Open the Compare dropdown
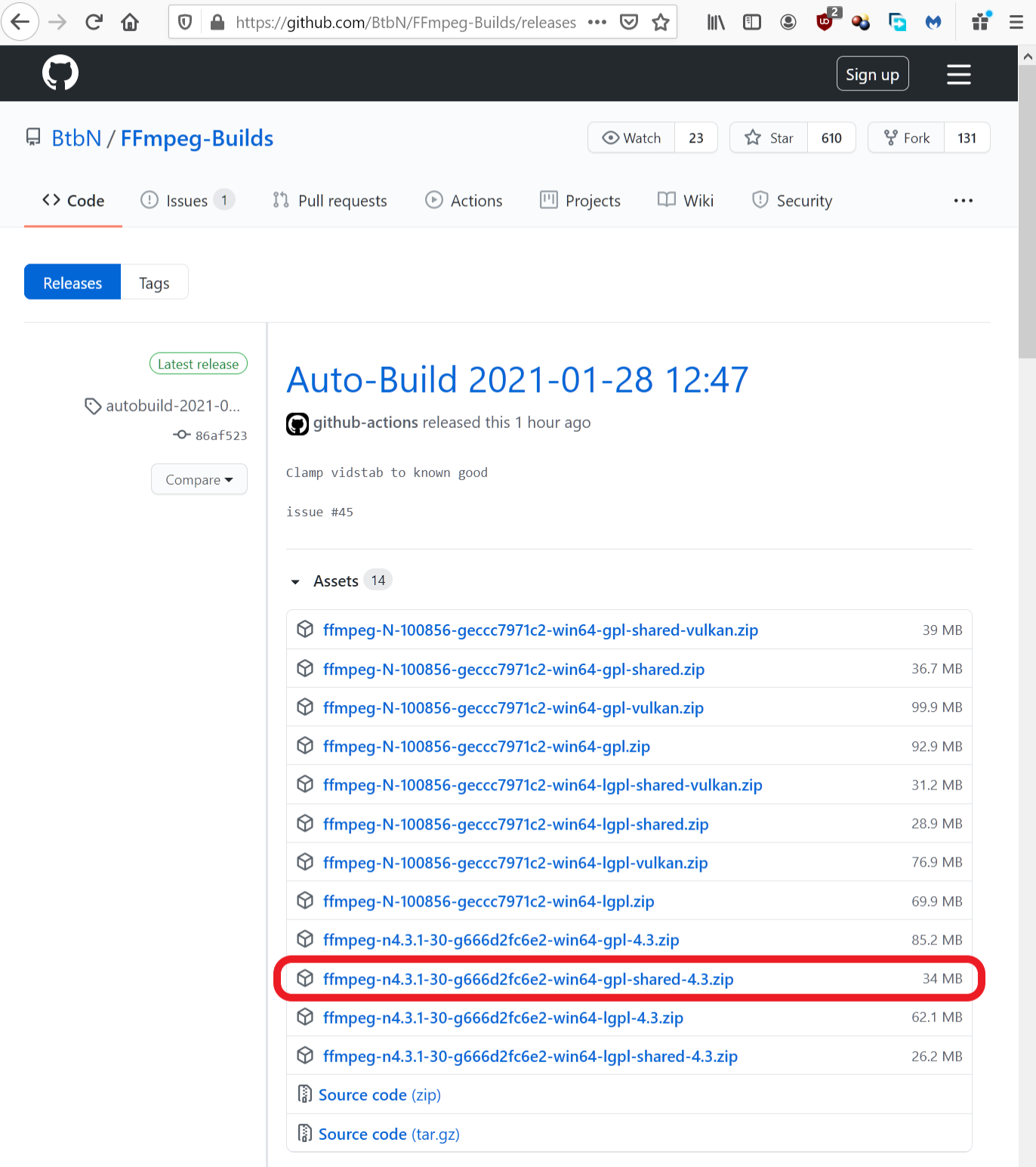 [x=199, y=479]
